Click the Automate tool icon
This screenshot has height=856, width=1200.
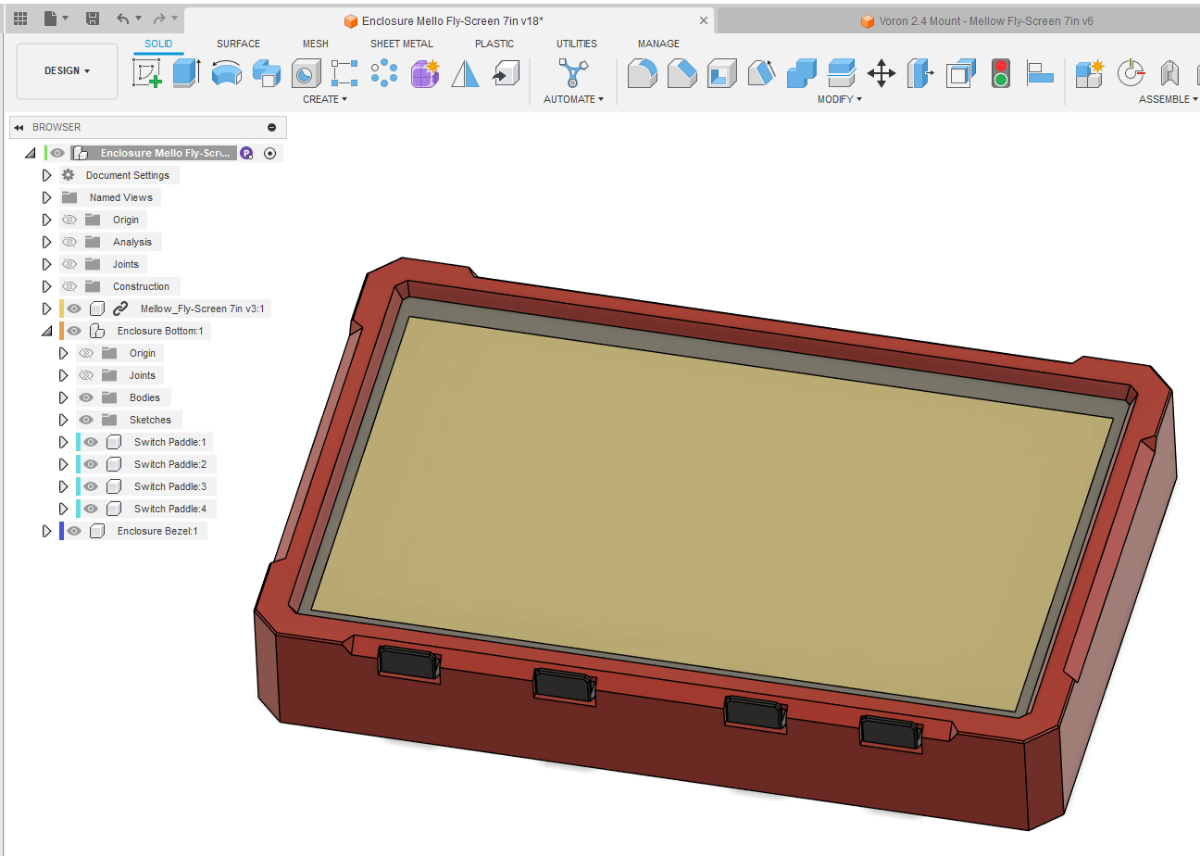pos(573,72)
